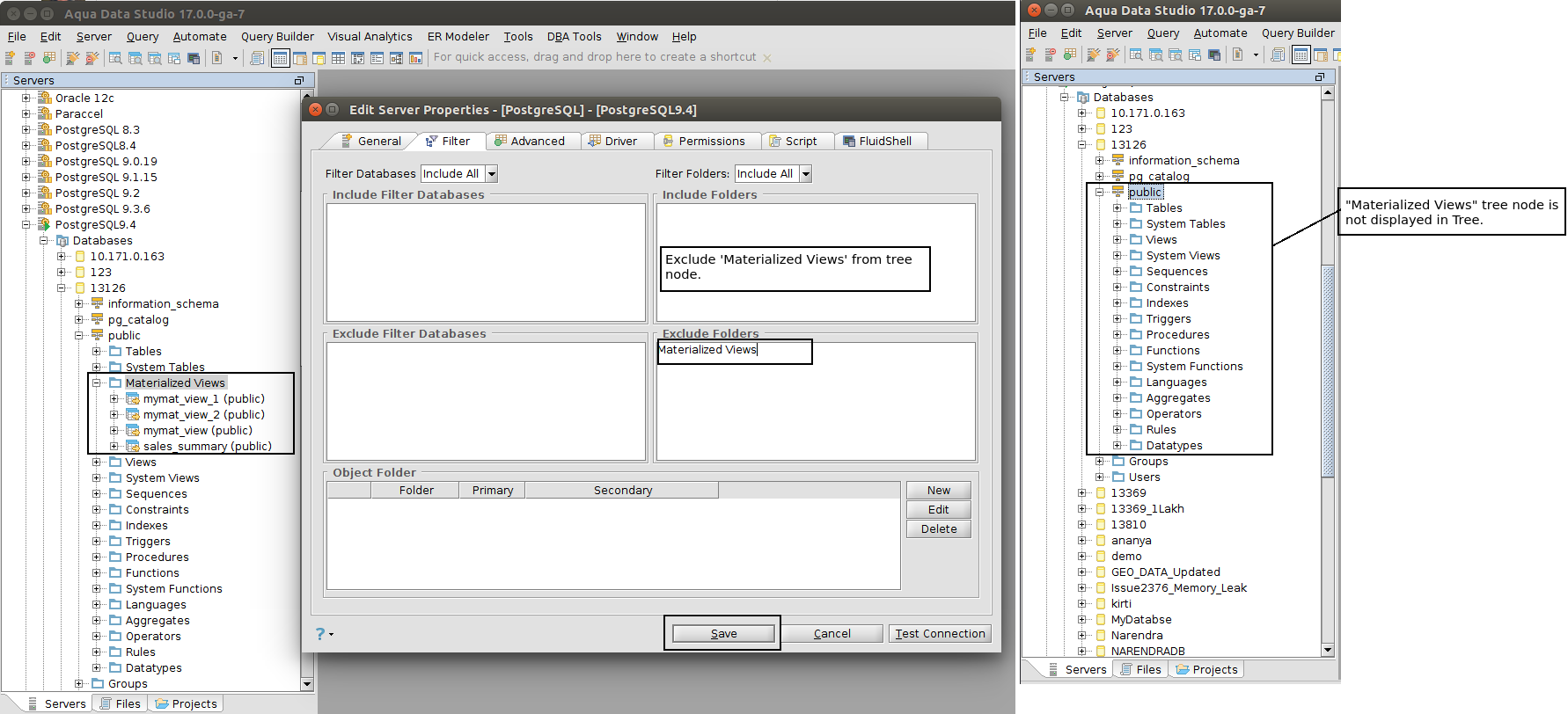
Task: Toggle the selected table view button in left toolbar
Action: tap(280, 58)
